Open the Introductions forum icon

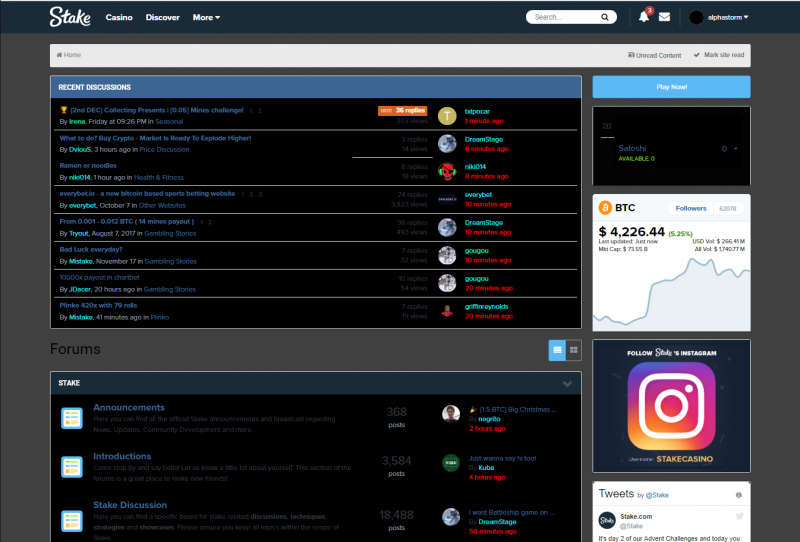72,466
